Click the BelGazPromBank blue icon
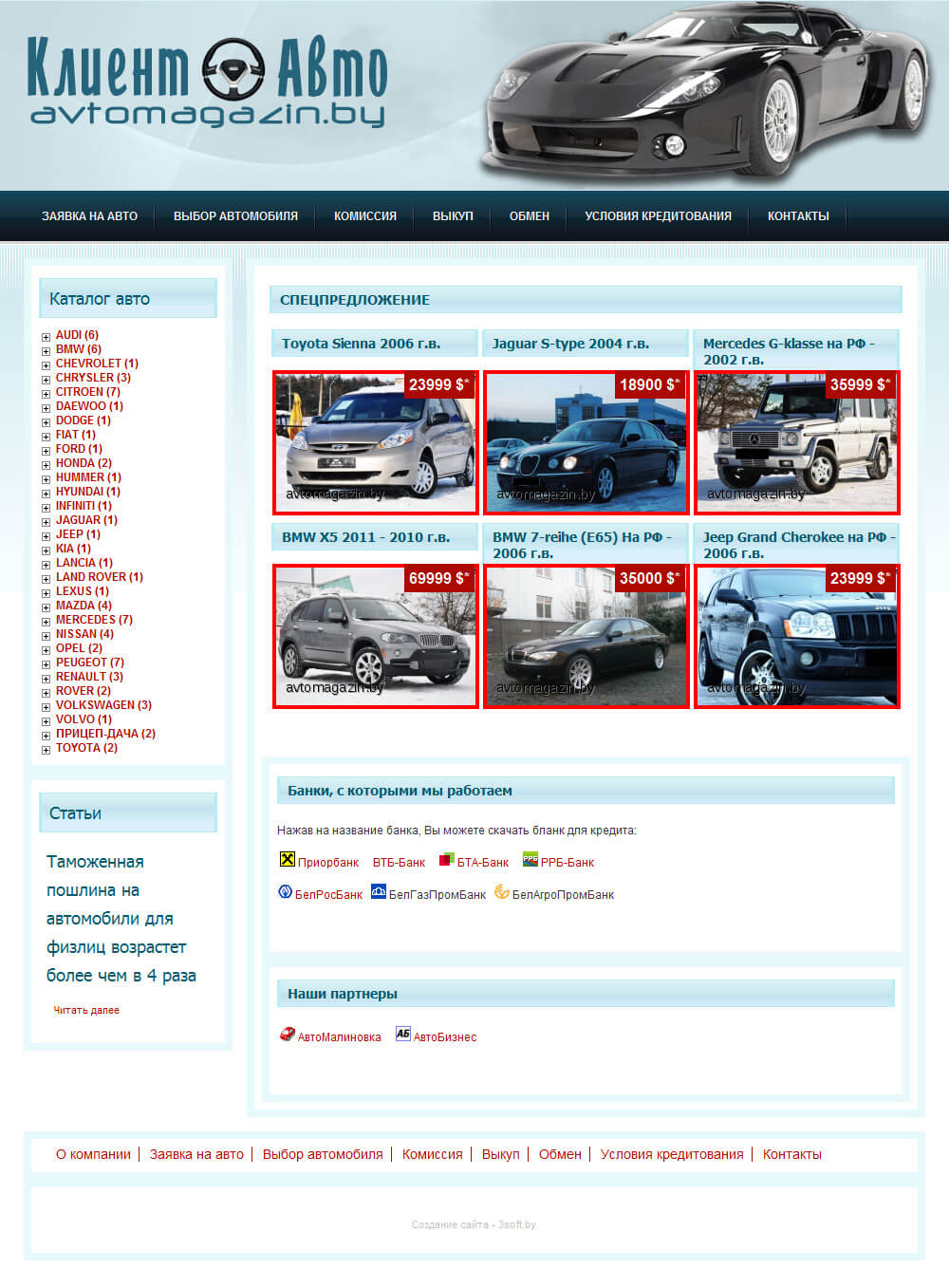This screenshot has width=949, height=1288. point(378,891)
